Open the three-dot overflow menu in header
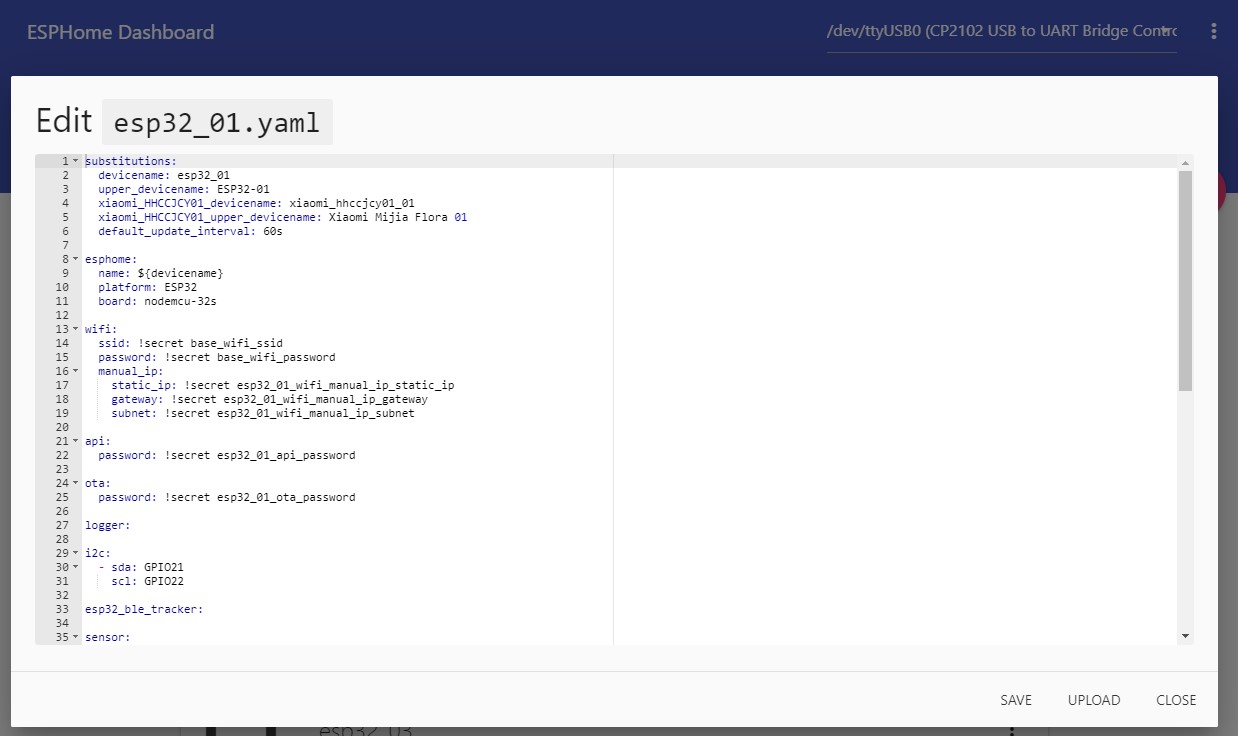Viewport: 1238px width, 736px height. [1213, 31]
